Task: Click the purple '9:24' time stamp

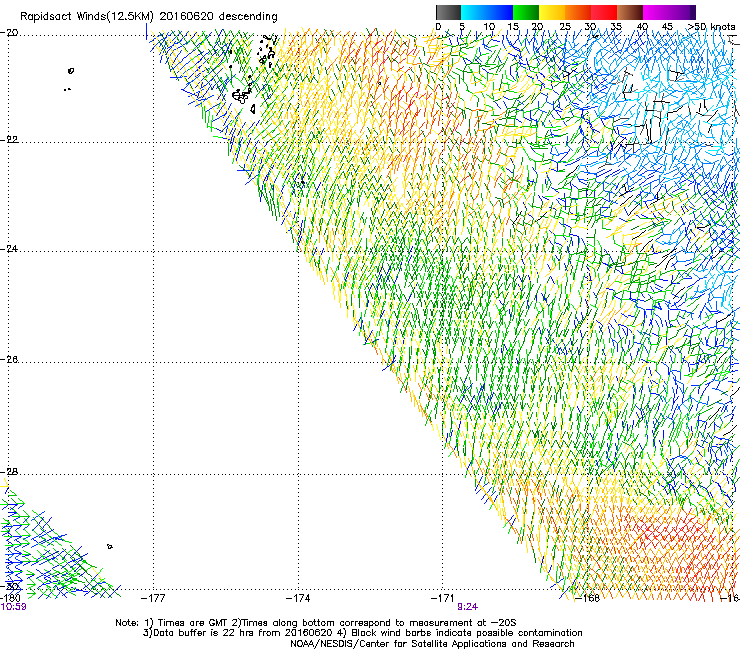Action: click(x=467, y=607)
